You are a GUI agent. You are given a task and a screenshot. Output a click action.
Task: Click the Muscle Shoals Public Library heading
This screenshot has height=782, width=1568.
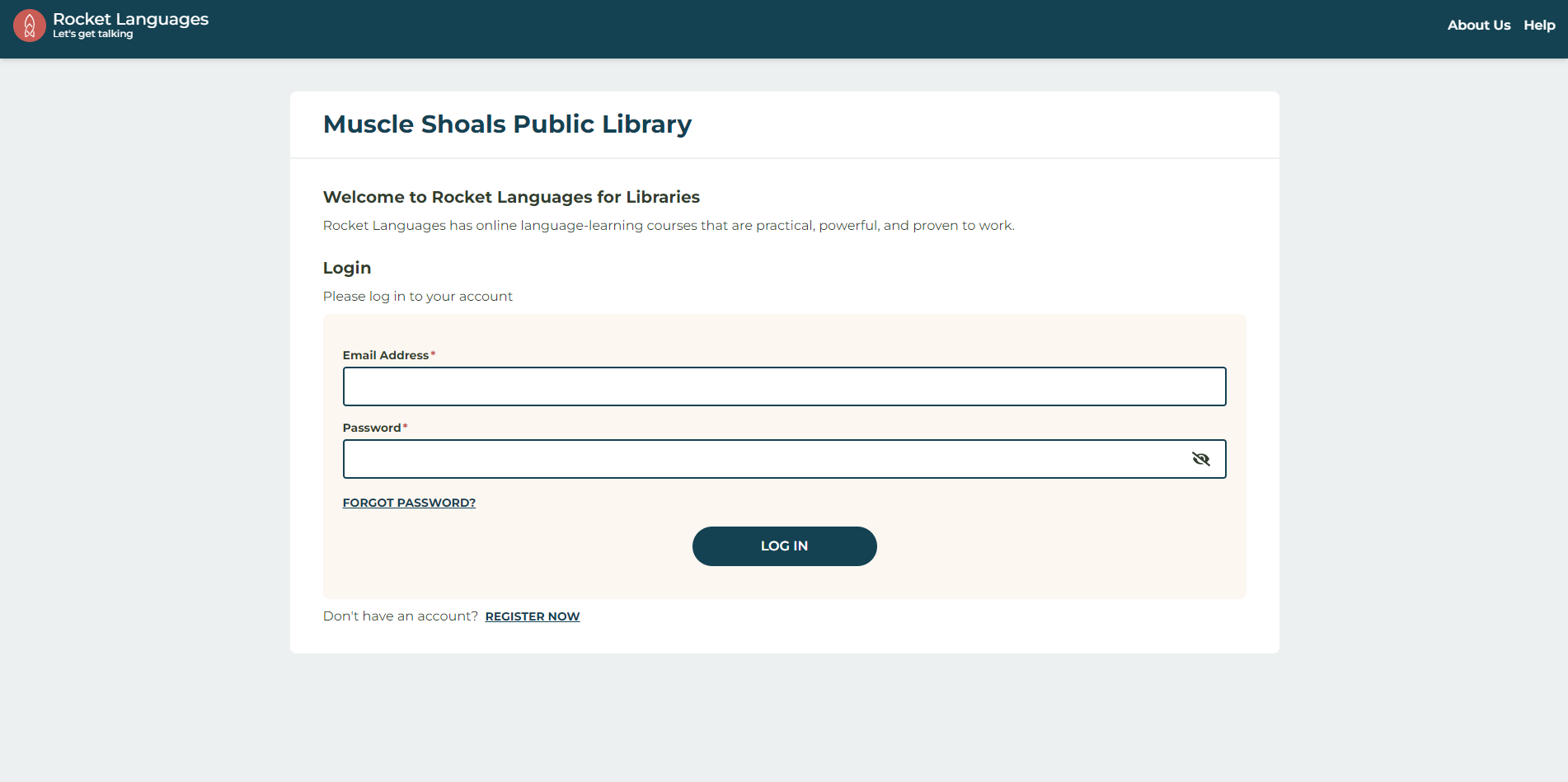[507, 124]
